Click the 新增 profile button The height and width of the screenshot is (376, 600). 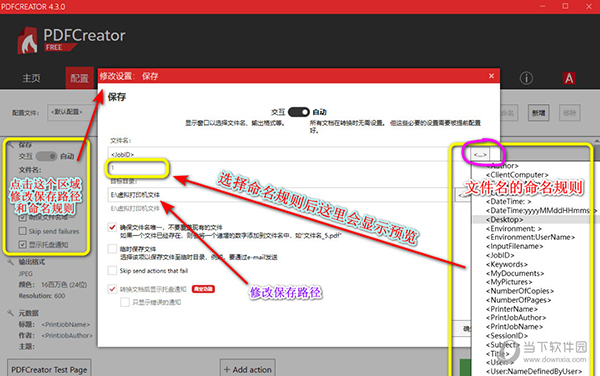click(538, 113)
